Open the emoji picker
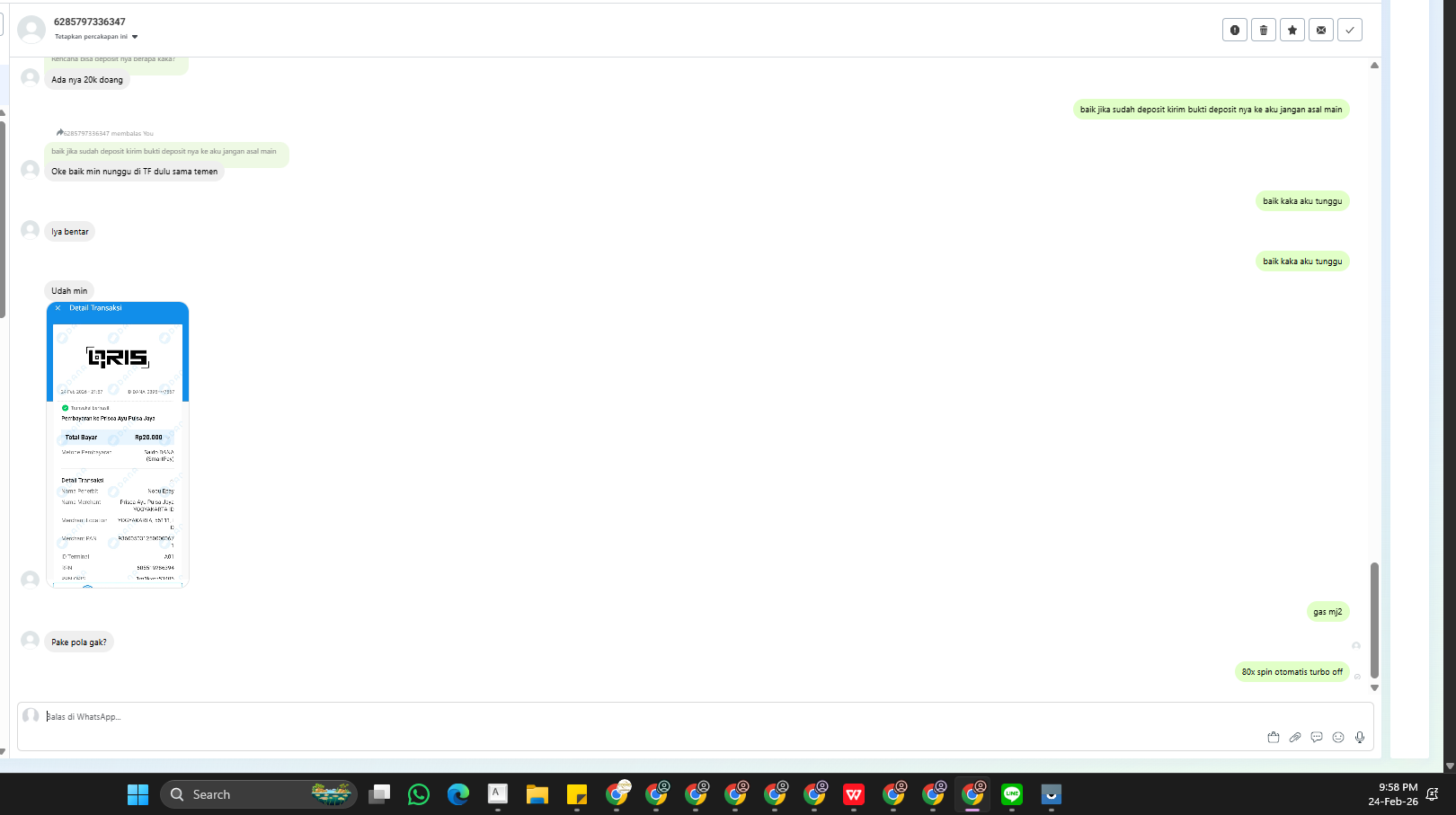The height and width of the screenshot is (815, 1456). tap(1338, 737)
